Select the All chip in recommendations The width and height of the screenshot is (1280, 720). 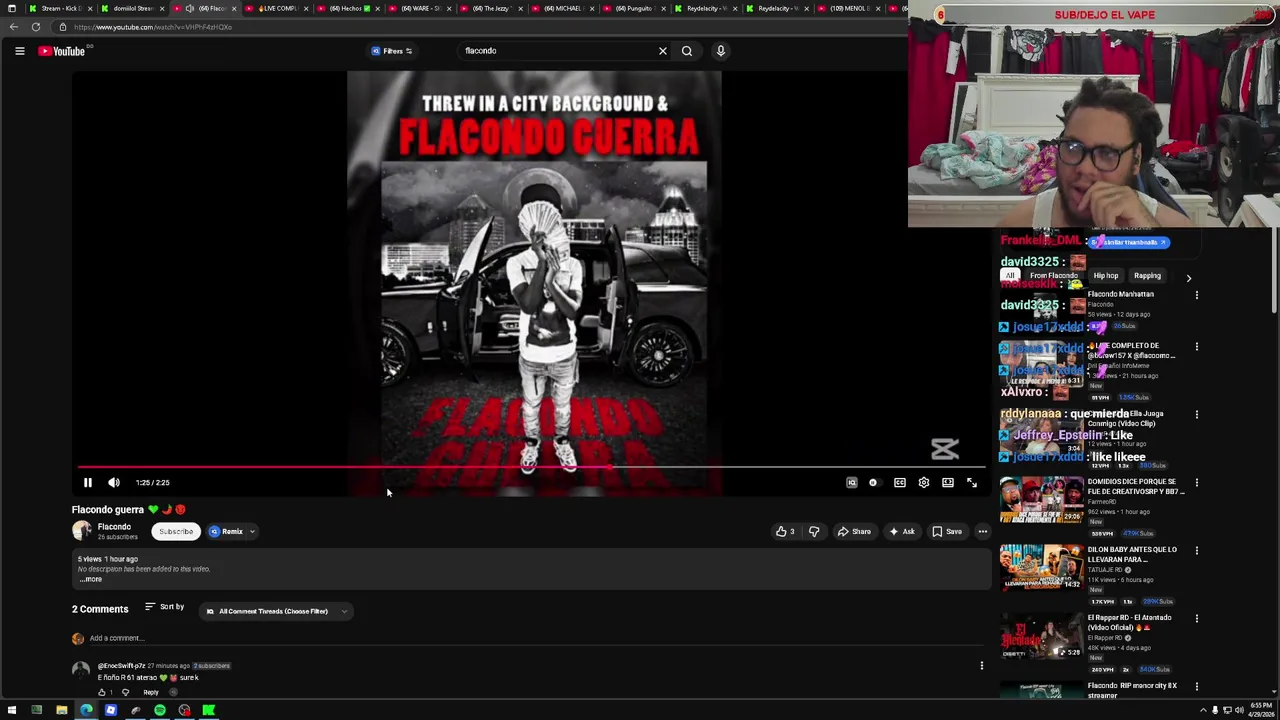click(x=1010, y=276)
